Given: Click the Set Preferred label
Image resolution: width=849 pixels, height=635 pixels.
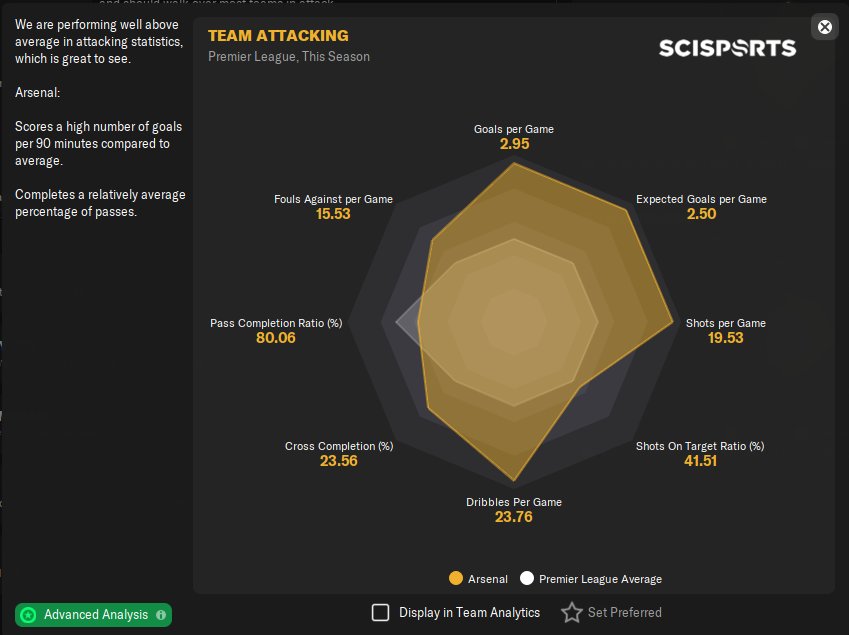Looking at the screenshot, I should point(624,612).
